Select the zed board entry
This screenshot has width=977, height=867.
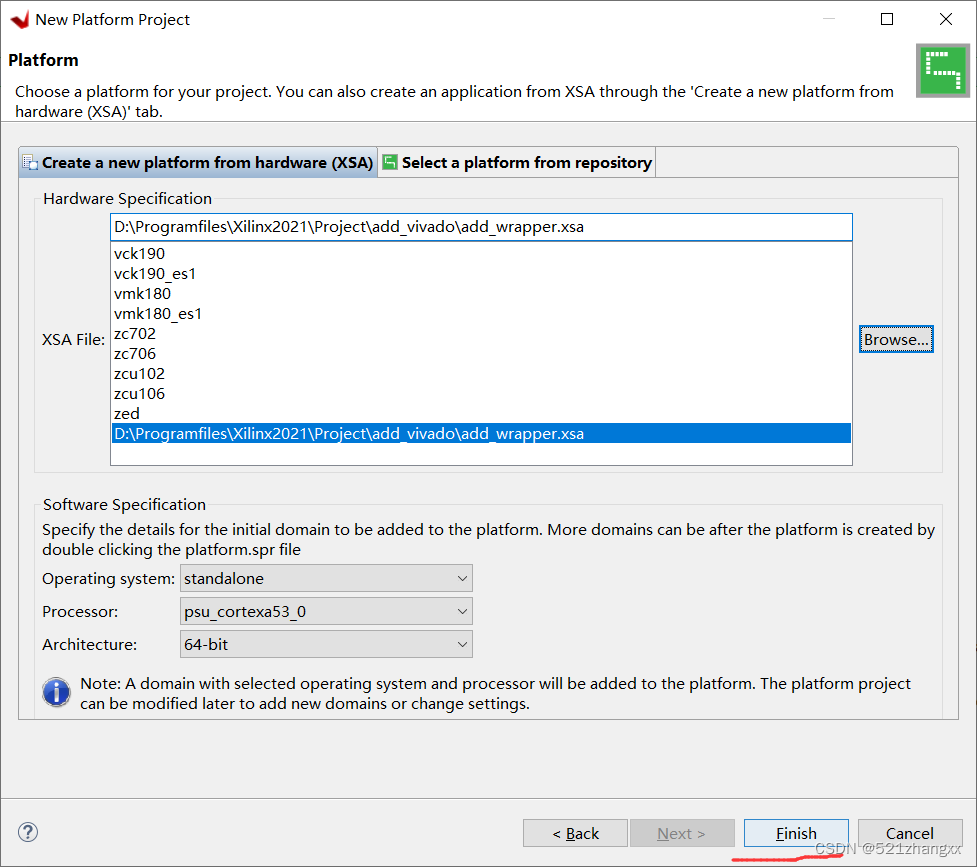point(481,413)
